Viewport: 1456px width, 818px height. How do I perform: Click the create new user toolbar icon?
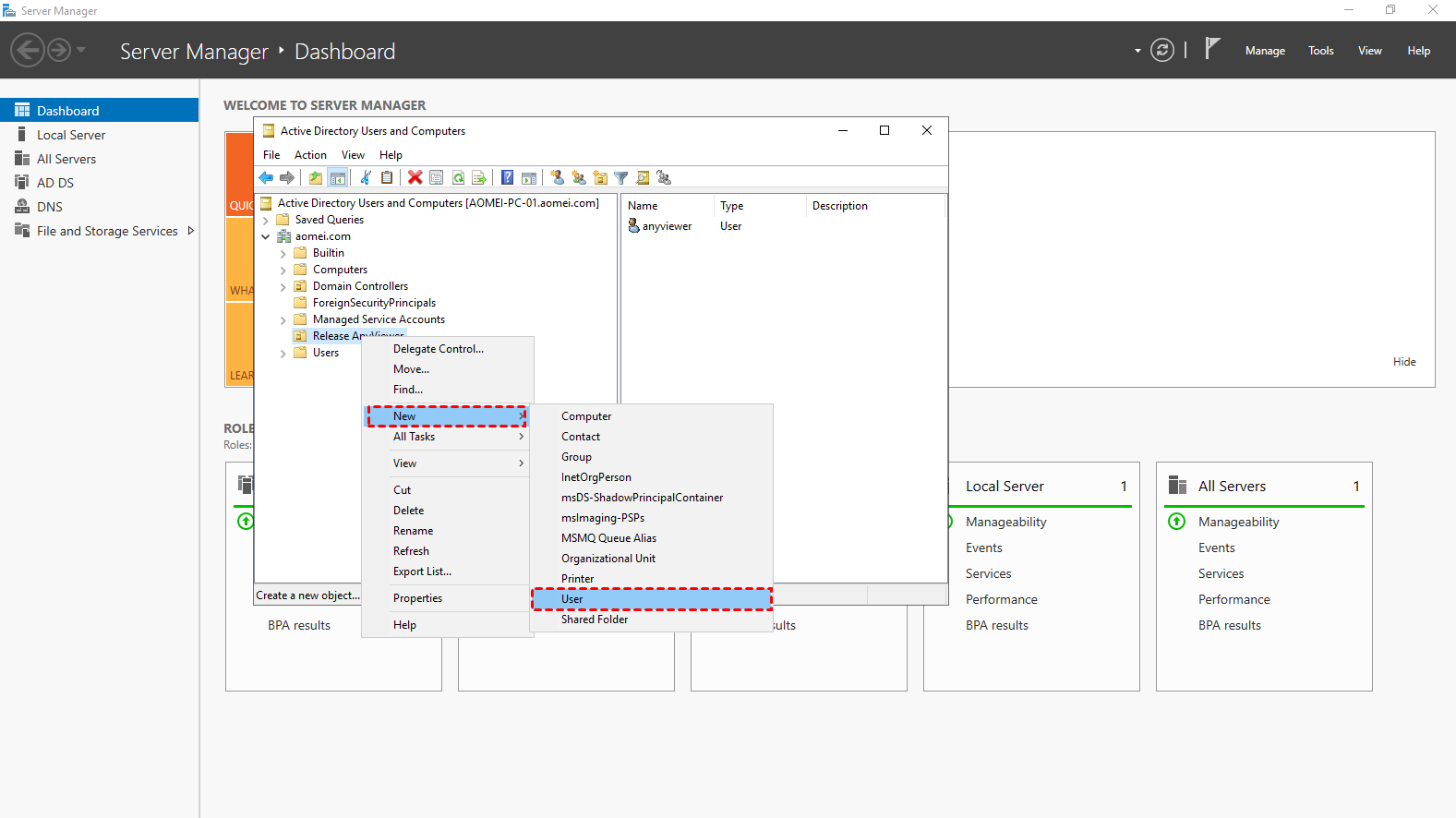pos(557,178)
